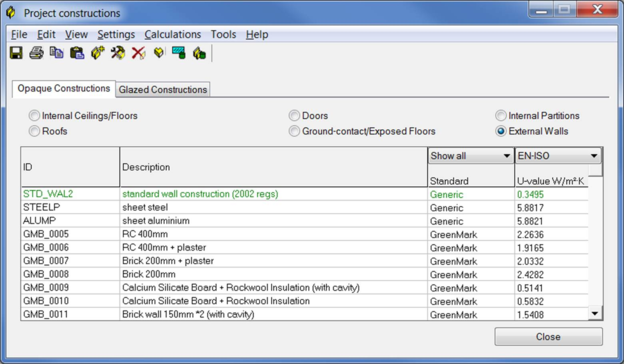Viewport: 624px width, 364px height.
Task: Open the Settings menu
Action: coord(116,35)
